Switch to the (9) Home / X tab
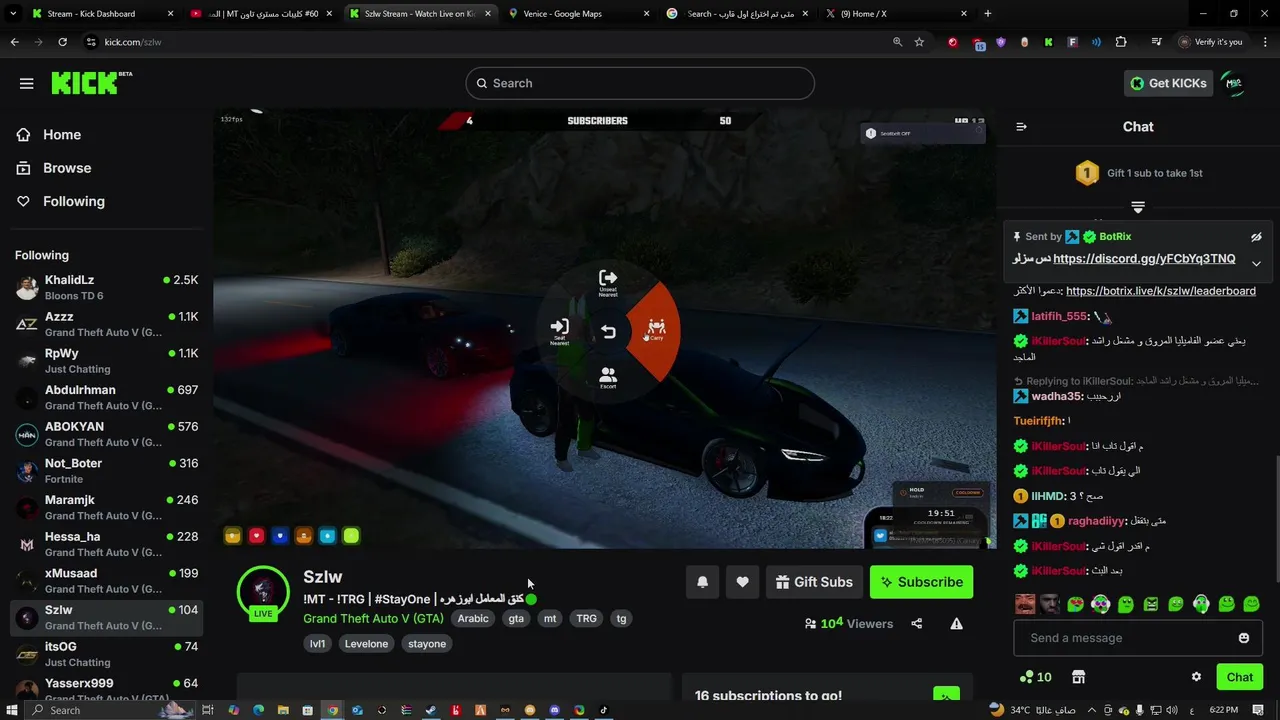 coord(896,14)
